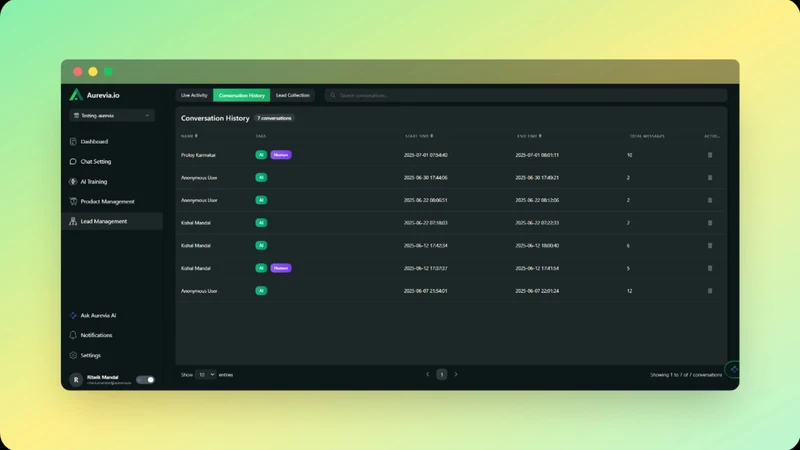Click Showing 1 to 7 of 7 conversations text
800x450 pixels.
(x=686, y=374)
